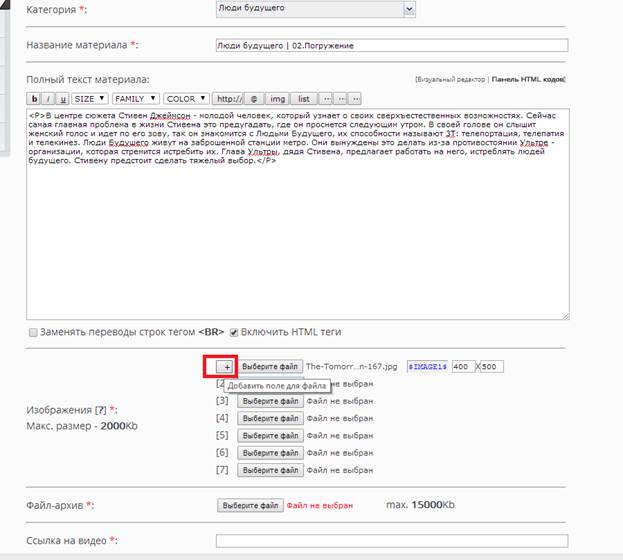
Task: Click the dotted button right after list
Action: point(326,99)
